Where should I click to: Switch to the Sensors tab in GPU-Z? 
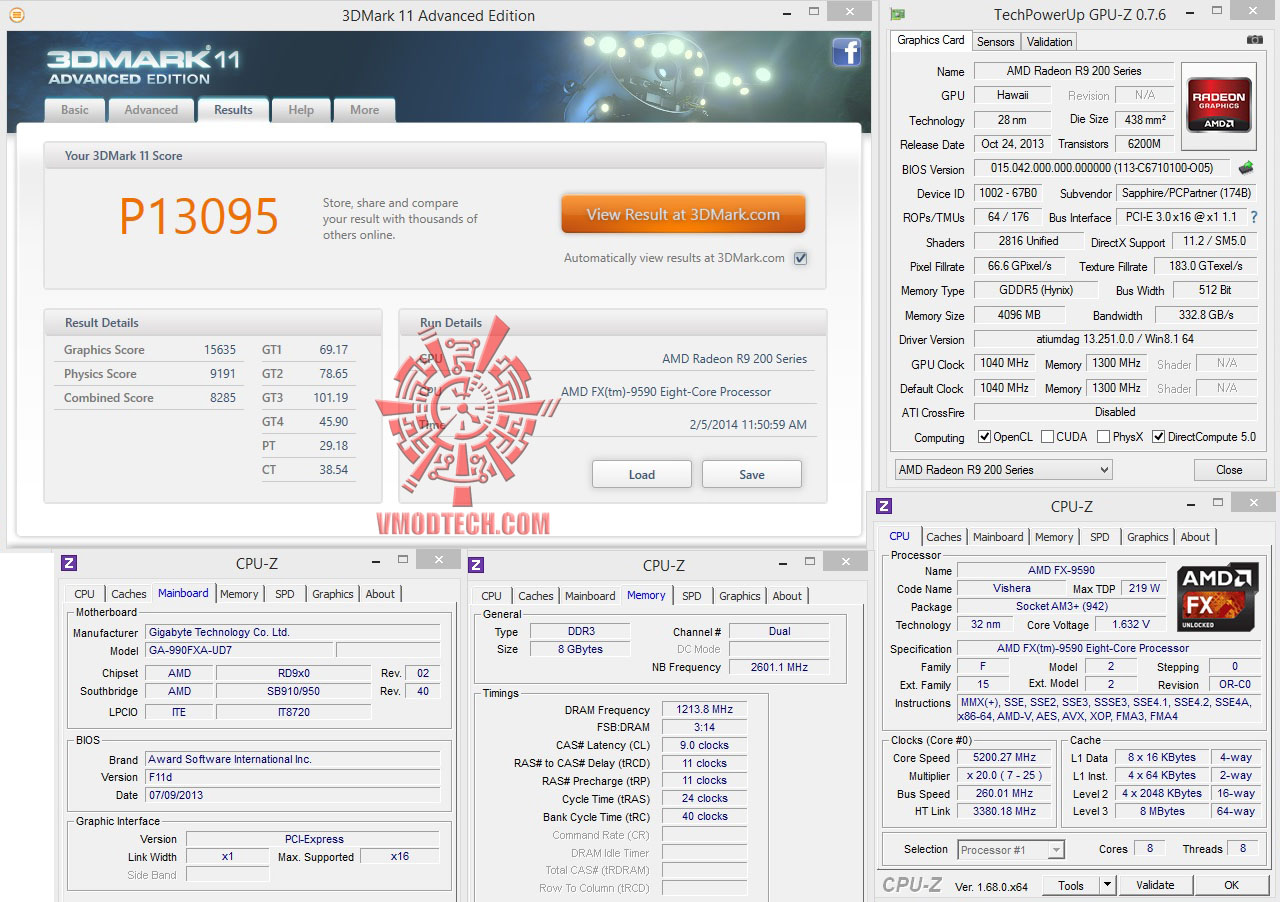[995, 42]
